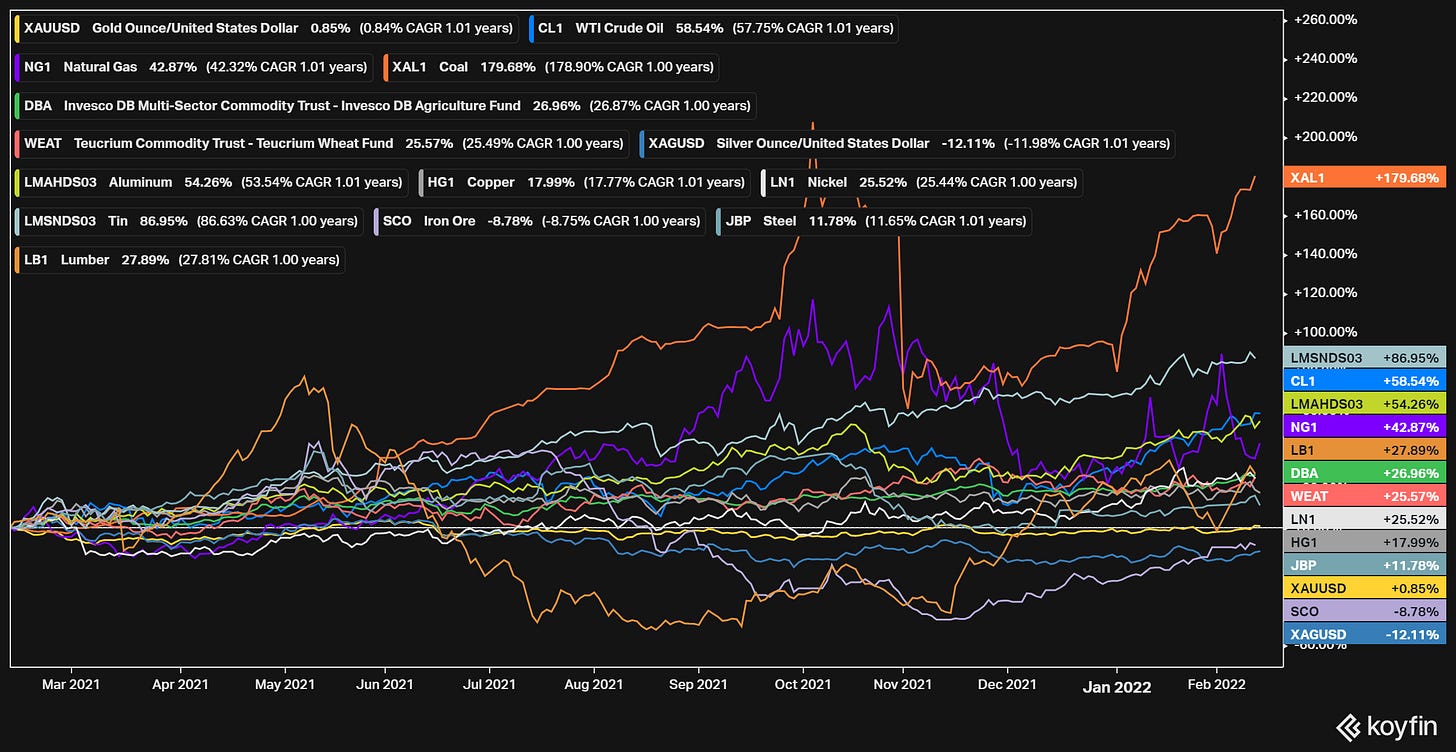Click the +220.00% y-axis value

click(1325, 97)
